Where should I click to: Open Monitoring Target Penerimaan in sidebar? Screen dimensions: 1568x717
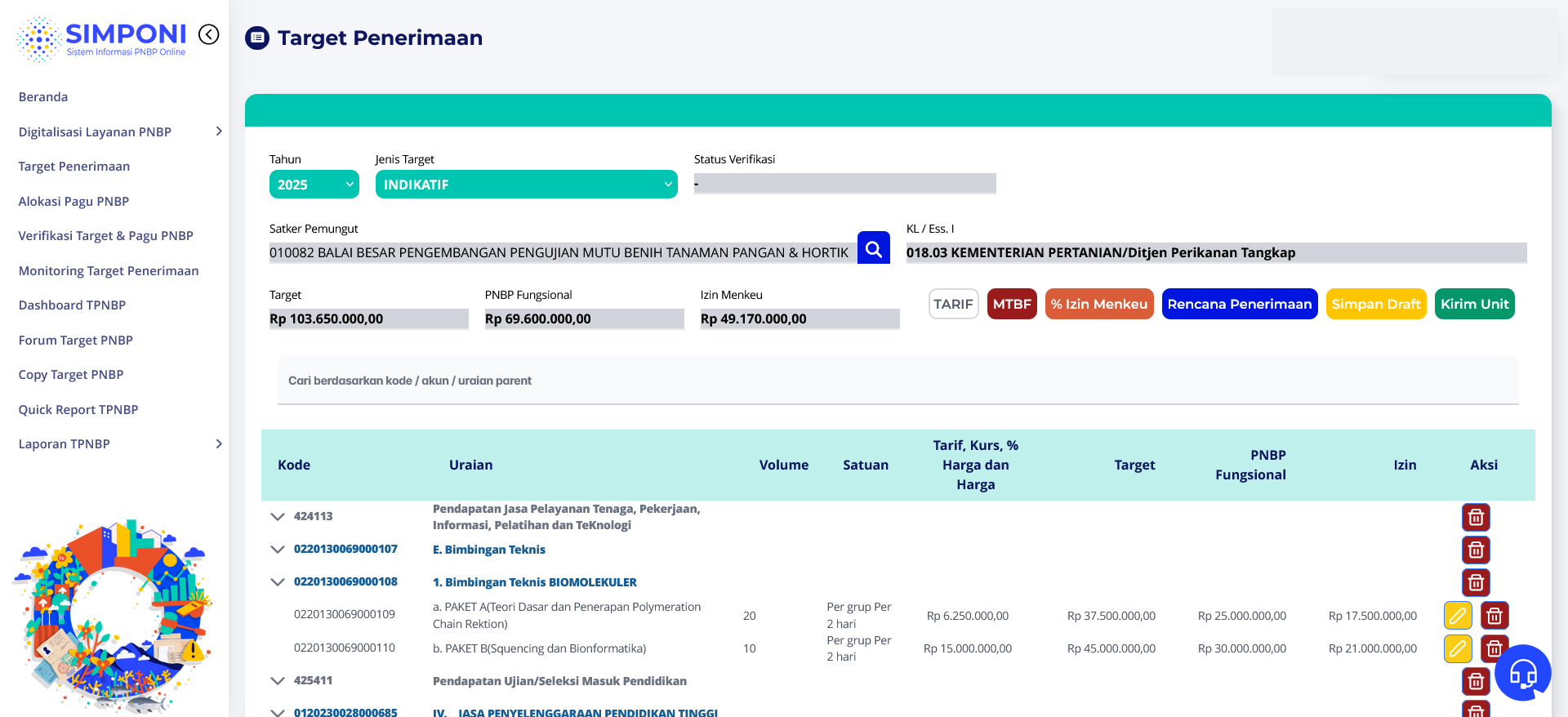click(109, 270)
